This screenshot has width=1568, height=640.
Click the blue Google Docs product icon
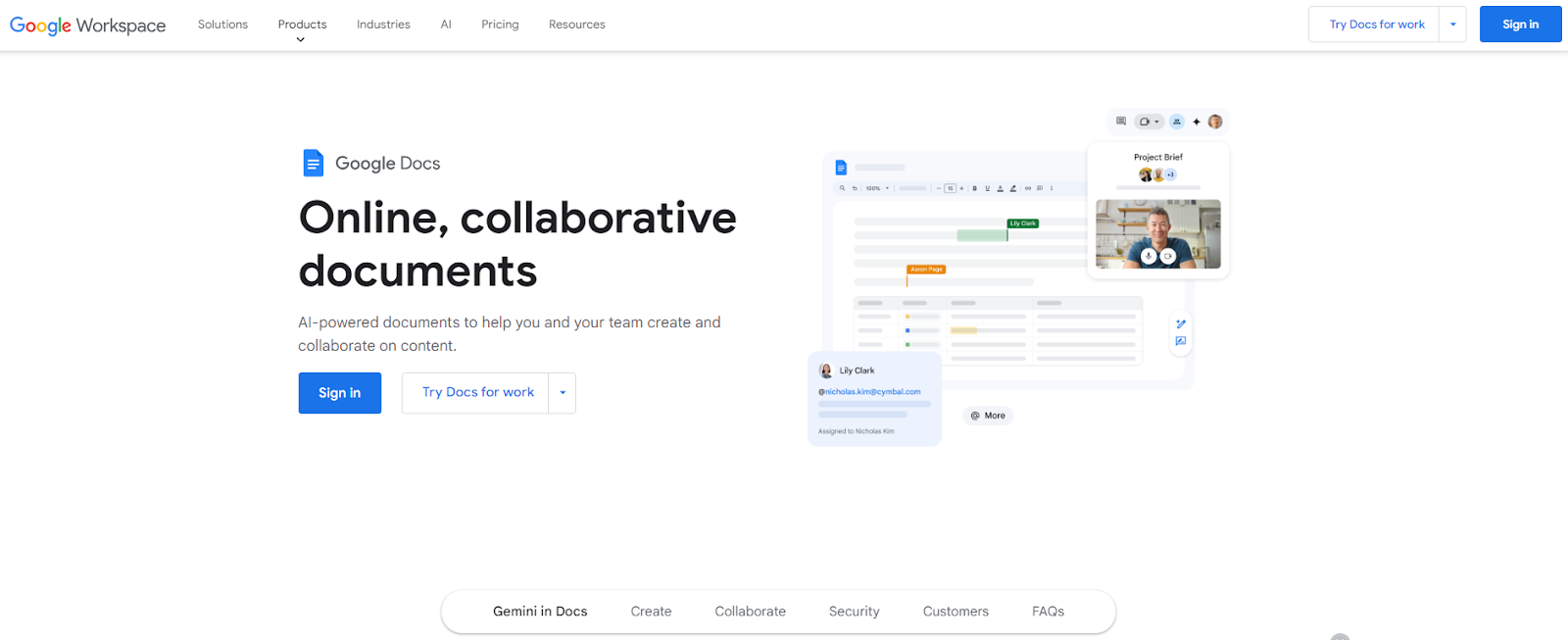tap(313, 163)
